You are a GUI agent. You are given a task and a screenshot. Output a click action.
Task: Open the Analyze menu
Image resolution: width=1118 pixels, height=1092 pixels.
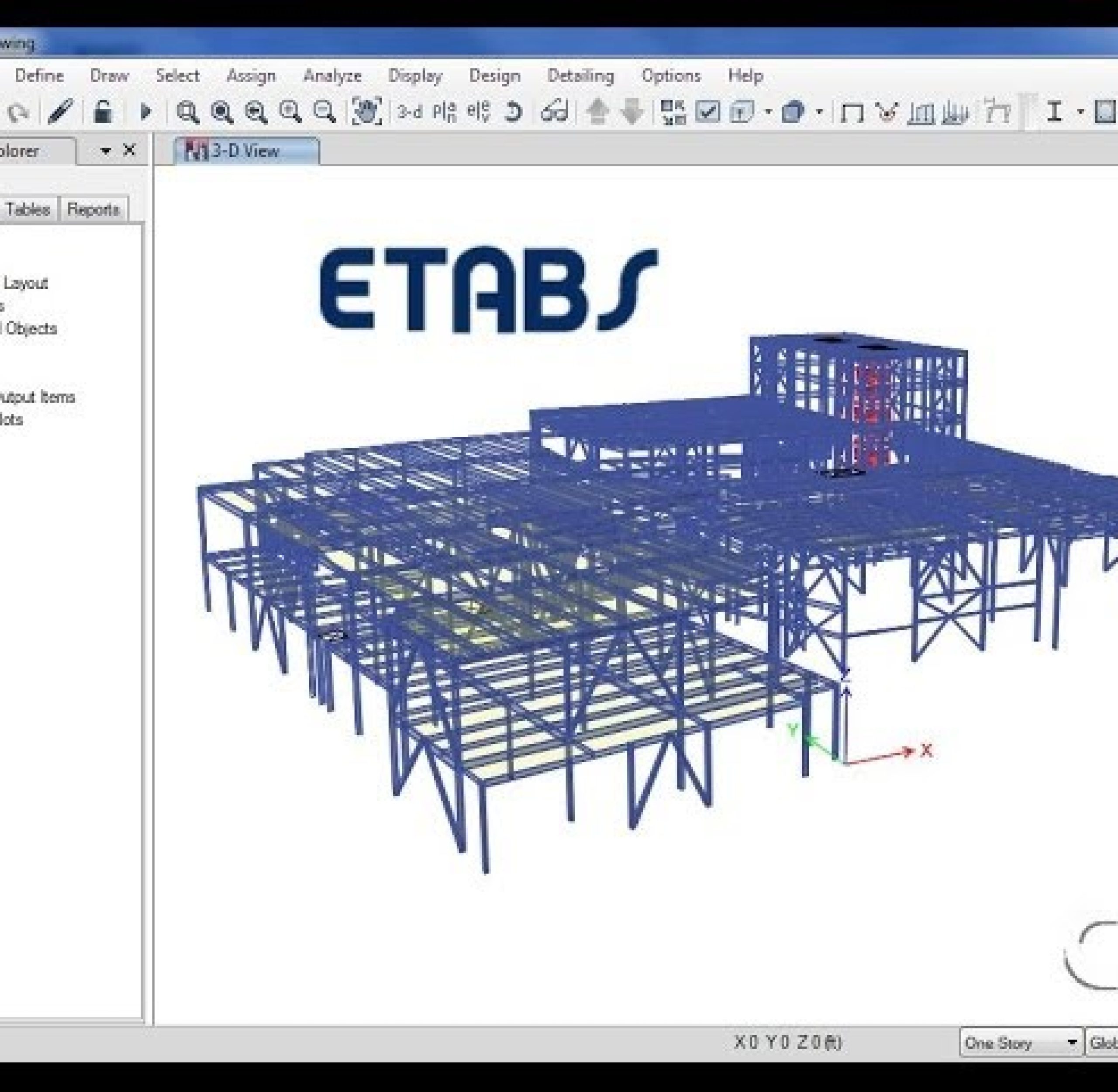coord(332,76)
